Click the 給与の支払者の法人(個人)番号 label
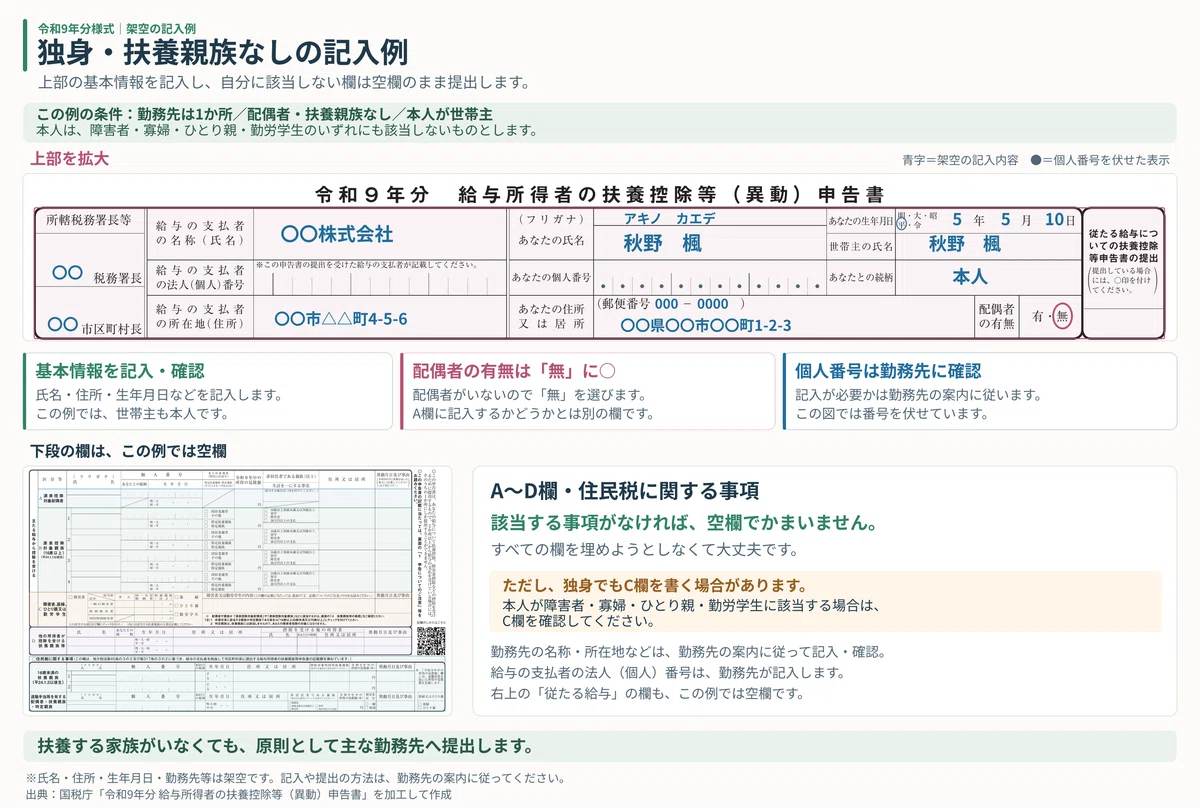Image resolution: width=1200 pixels, height=808 pixels. tap(200, 278)
